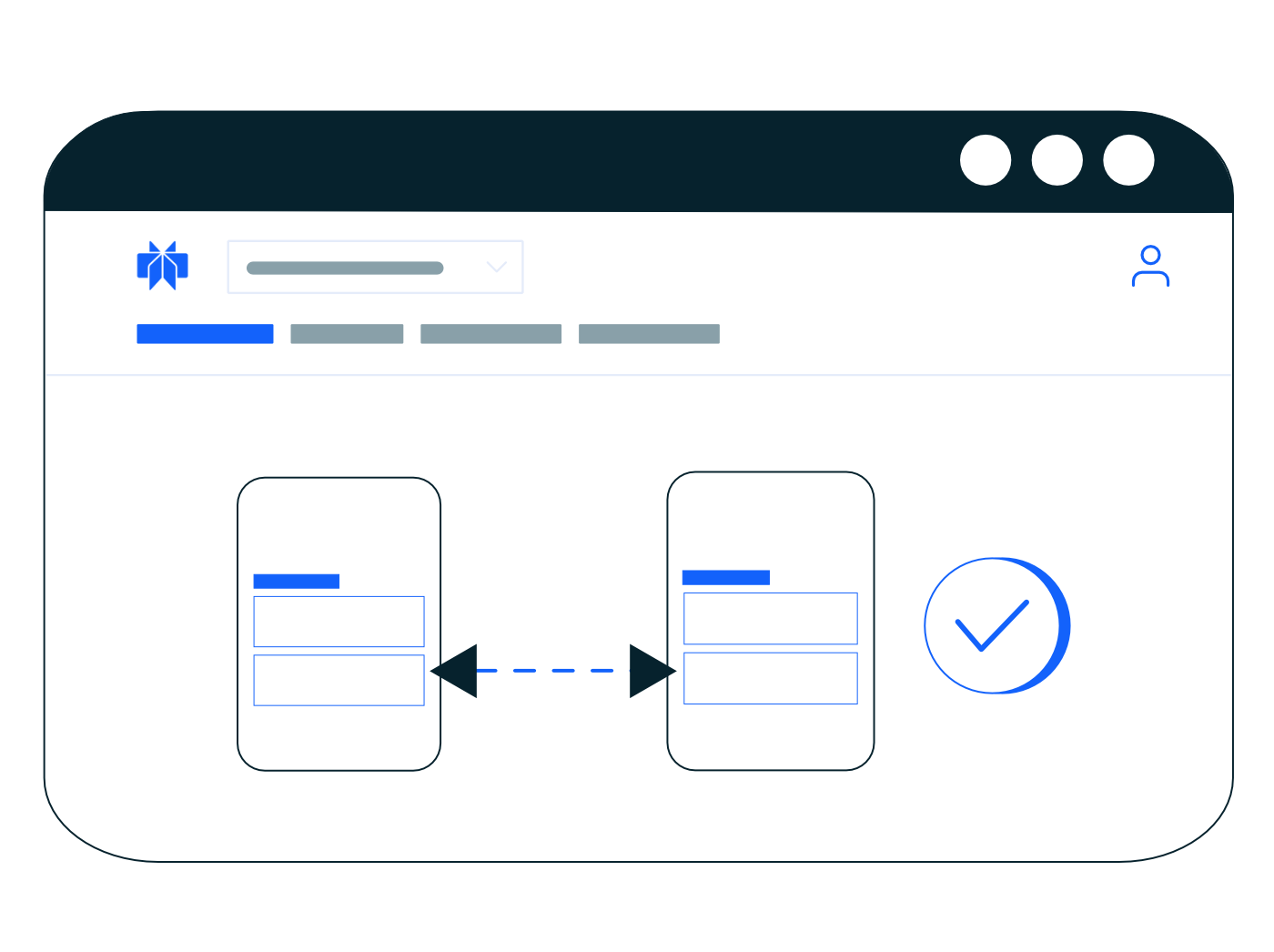Click the lower field in right card
The width and height of the screenshot is (1274, 952).
pyautogui.click(x=771, y=678)
